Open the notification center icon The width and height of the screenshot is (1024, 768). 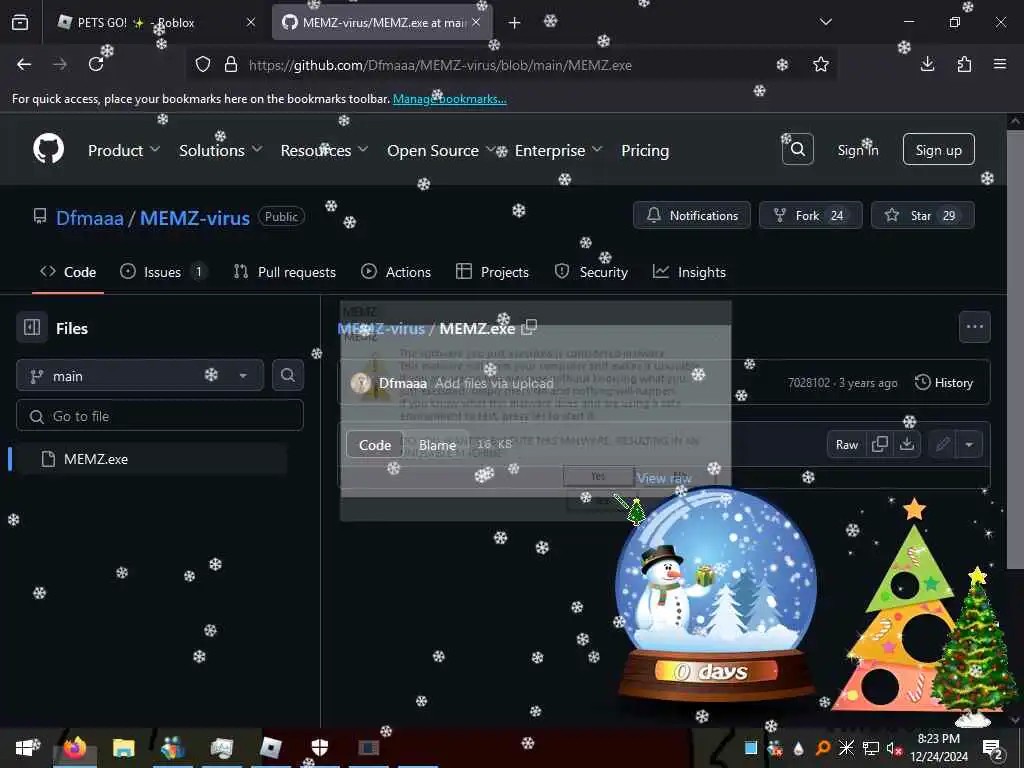coord(992,749)
